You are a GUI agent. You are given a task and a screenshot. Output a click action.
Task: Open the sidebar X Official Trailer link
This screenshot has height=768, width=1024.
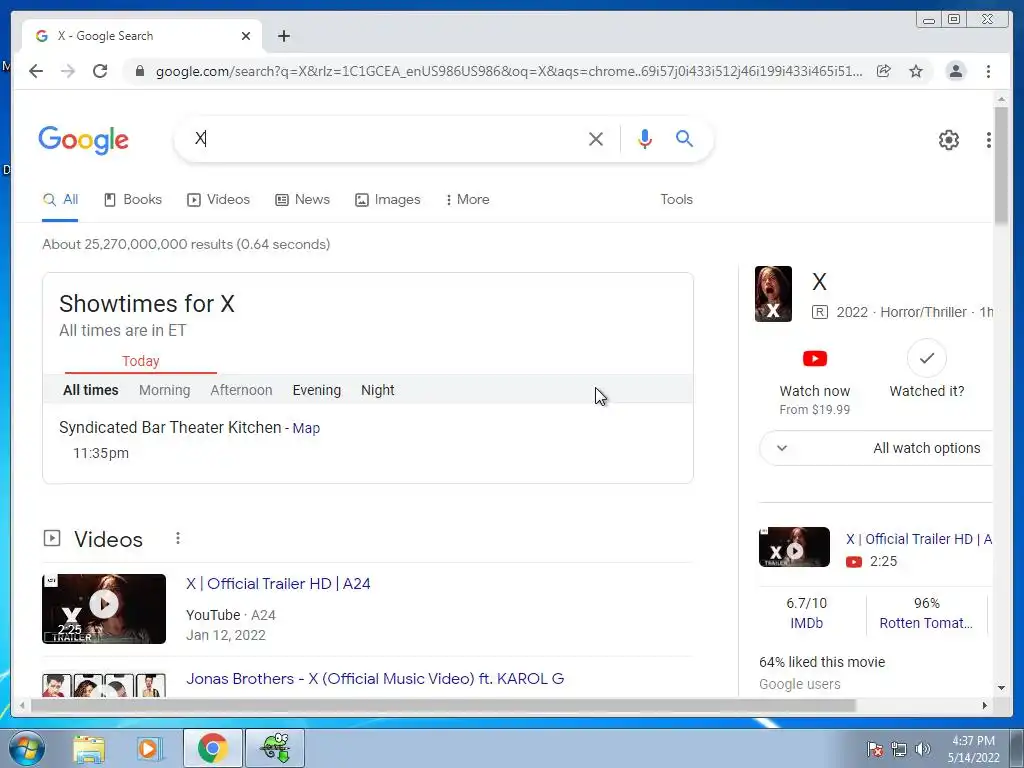pos(919,539)
